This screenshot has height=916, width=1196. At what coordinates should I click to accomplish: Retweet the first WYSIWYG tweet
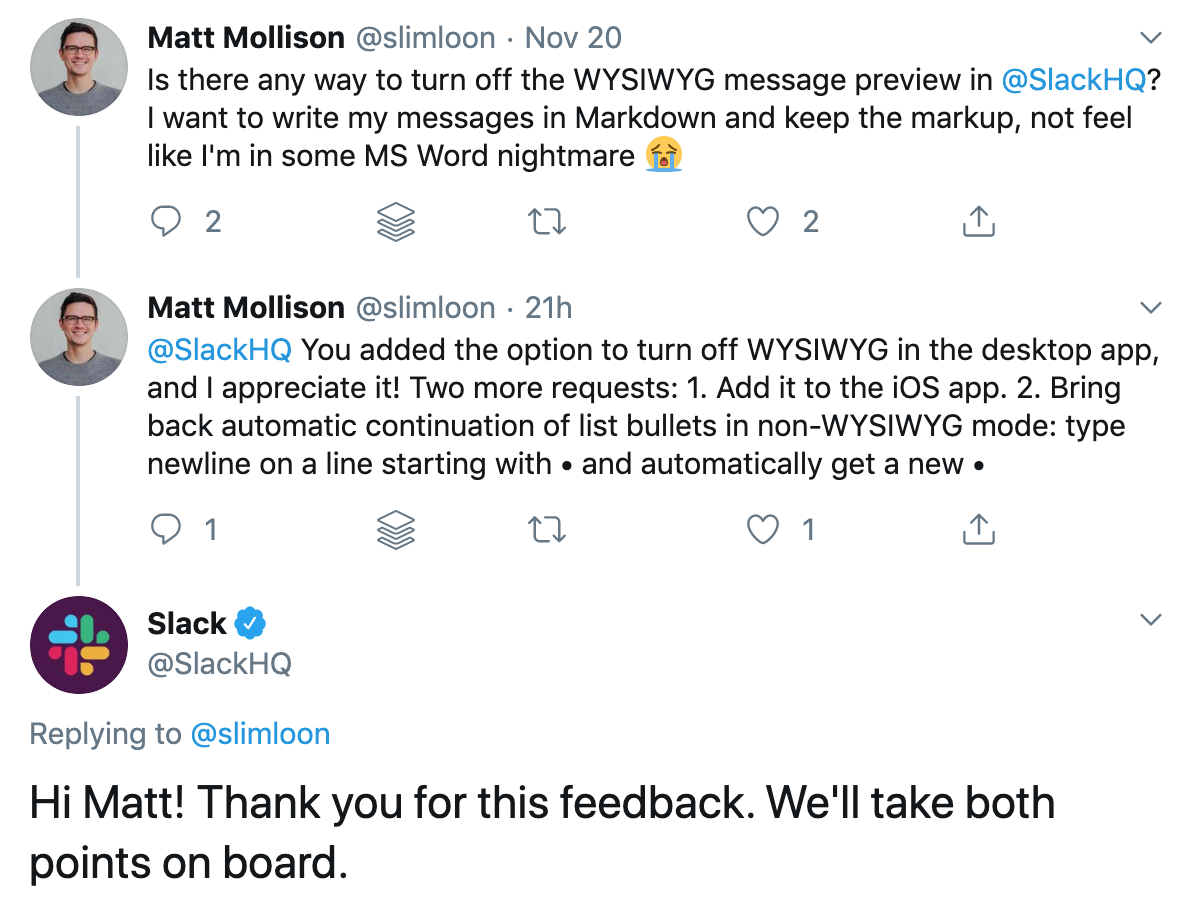click(x=546, y=222)
